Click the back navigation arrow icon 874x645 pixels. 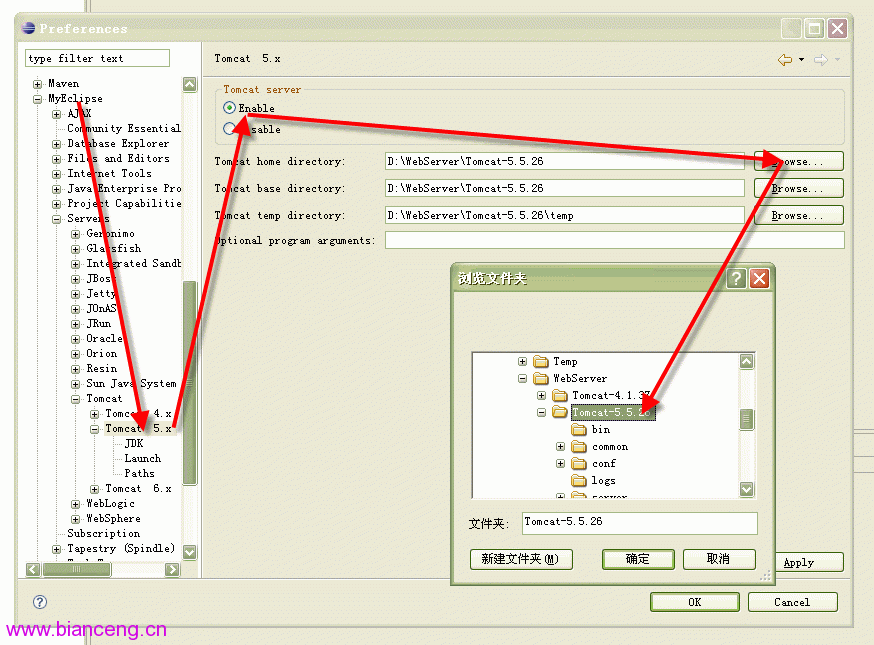click(x=785, y=60)
